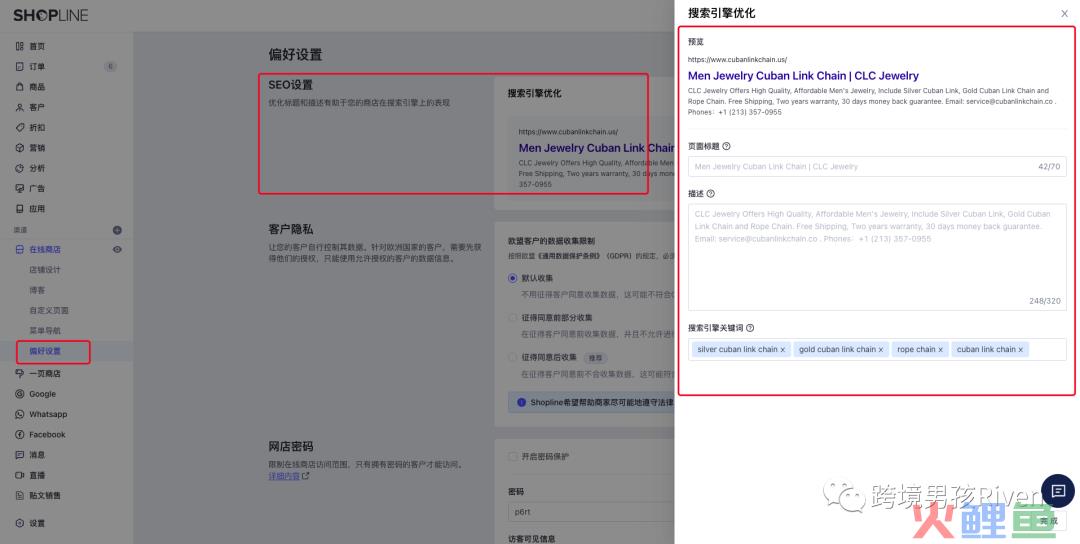Select the 征得同意后收集 radio option
Screen dimensions: 1080x544
pos(512,357)
